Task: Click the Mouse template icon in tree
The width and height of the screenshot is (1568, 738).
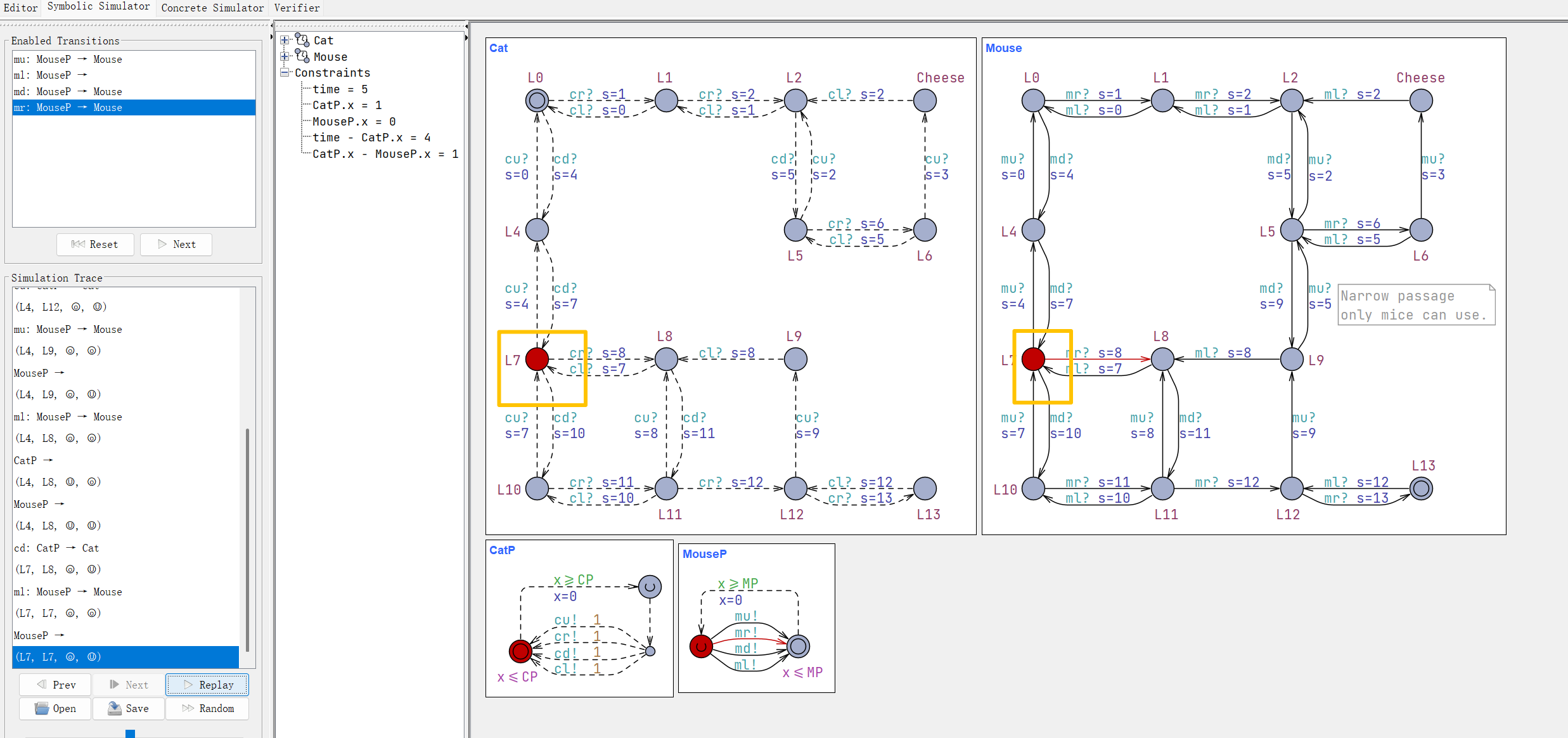Action: (302, 57)
